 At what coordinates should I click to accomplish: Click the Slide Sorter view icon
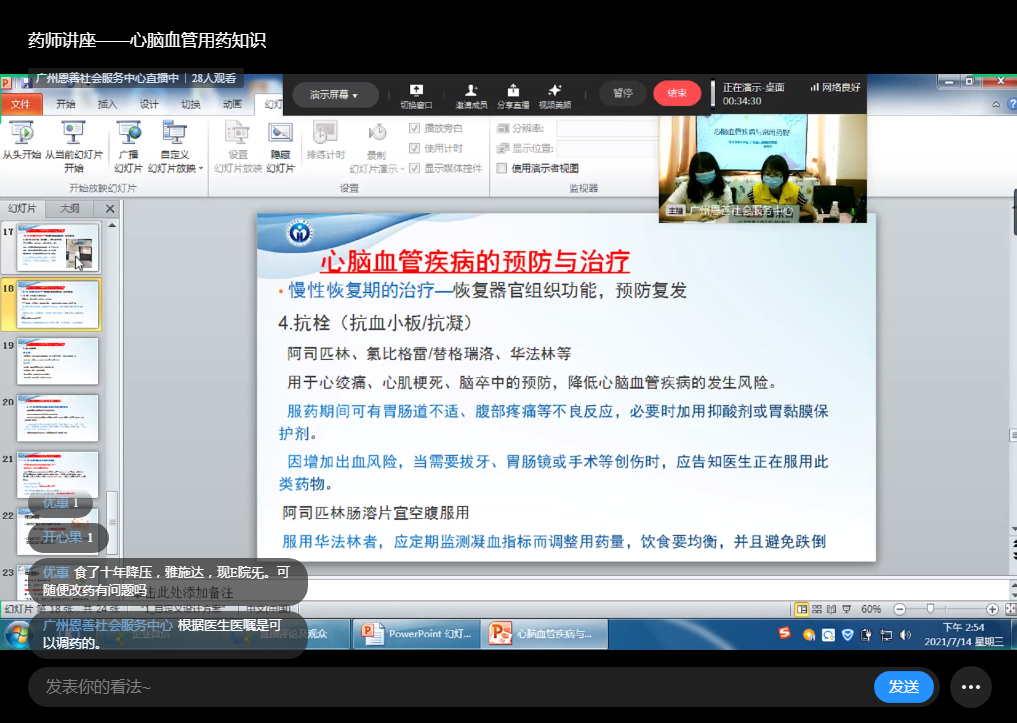817,610
